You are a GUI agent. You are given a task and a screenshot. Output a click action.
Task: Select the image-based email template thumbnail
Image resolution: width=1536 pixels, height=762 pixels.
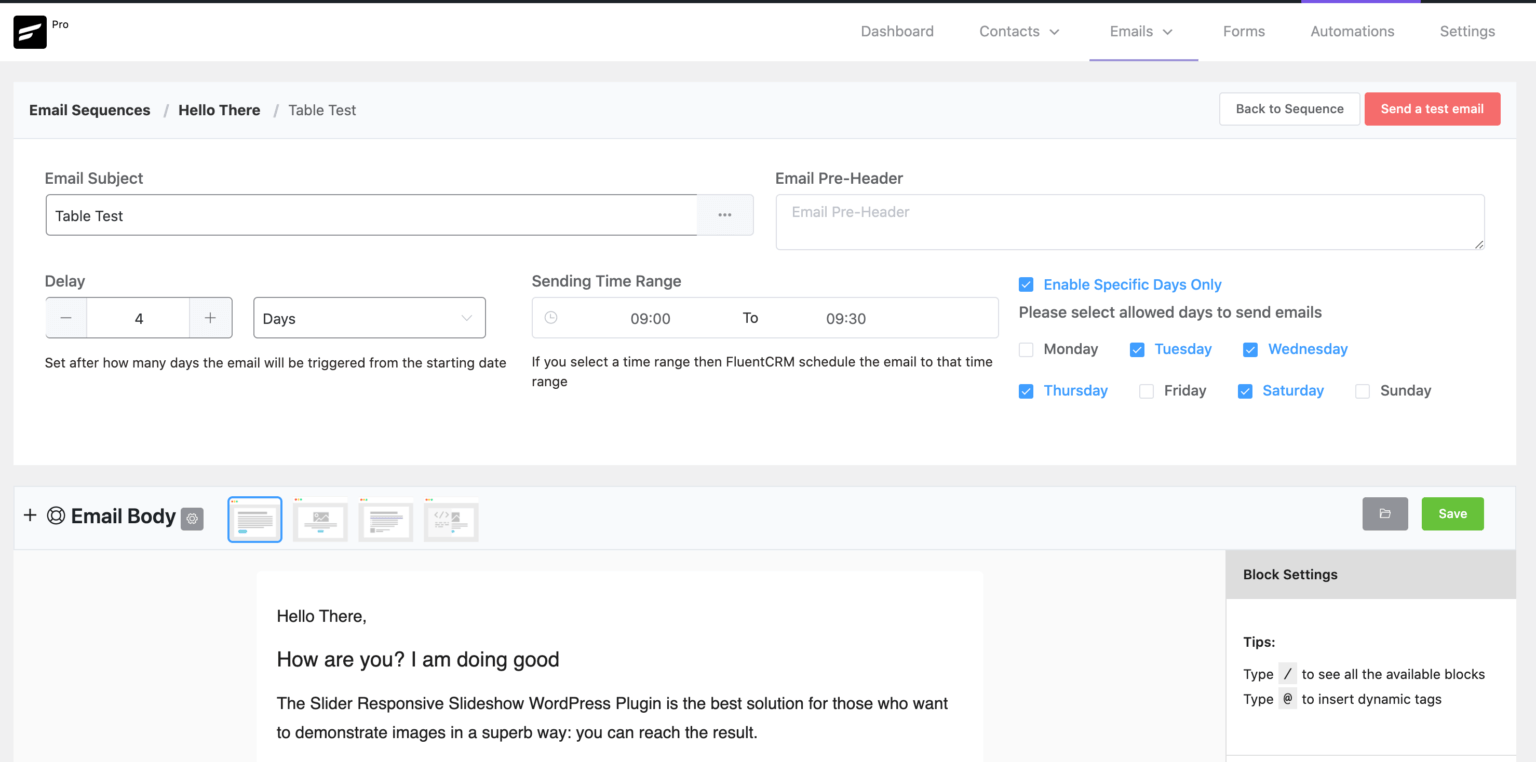[320, 519]
